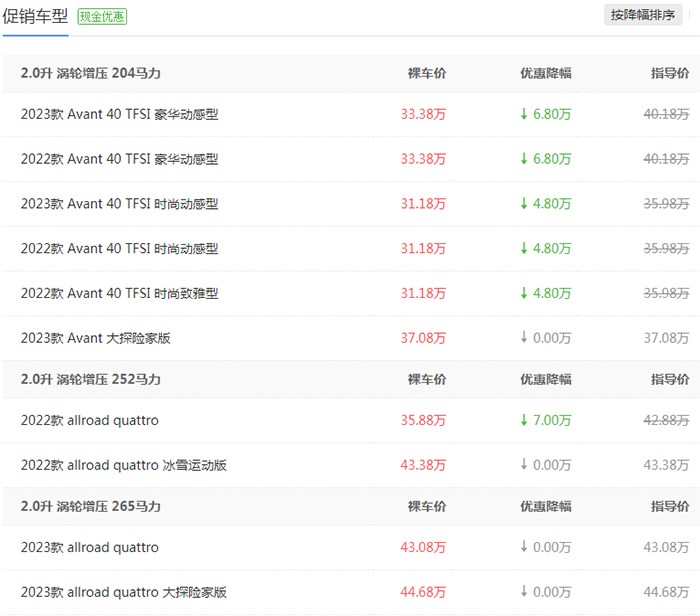Click the red 35.88万 bare car price

click(x=423, y=421)
